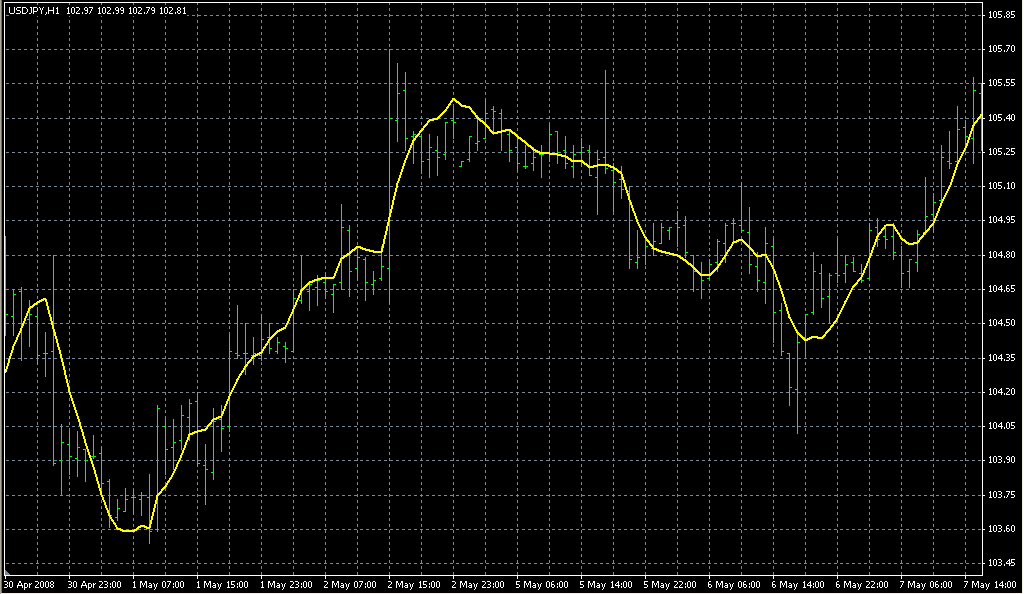Click the USDJPY,H1 symbol label
The image size is (1024, 594).
[34, 10]
